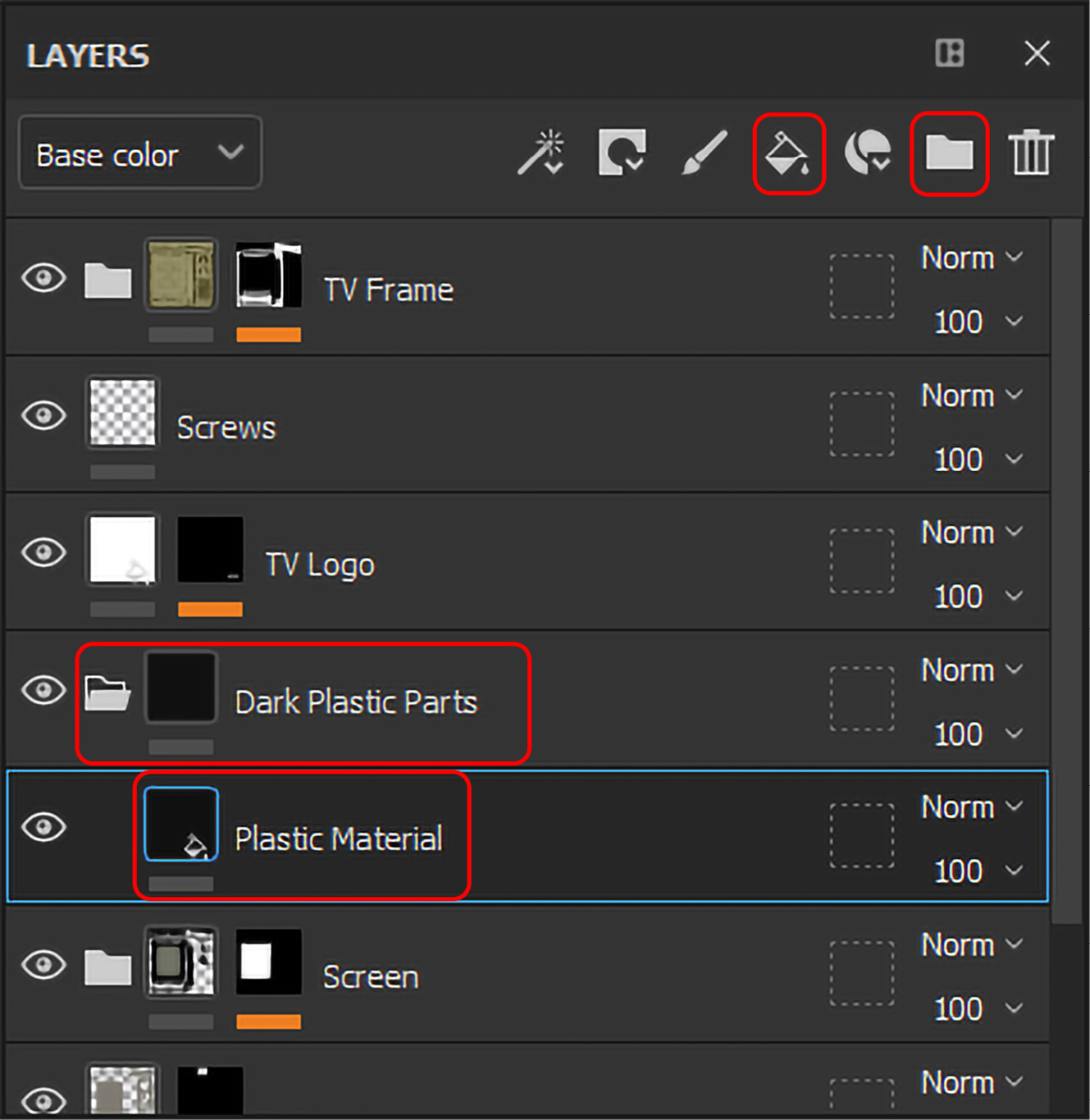Open Dark Plastic Parts opacity dropdown
This screenshot has height=1120, width=1090.
pos(978,734)
